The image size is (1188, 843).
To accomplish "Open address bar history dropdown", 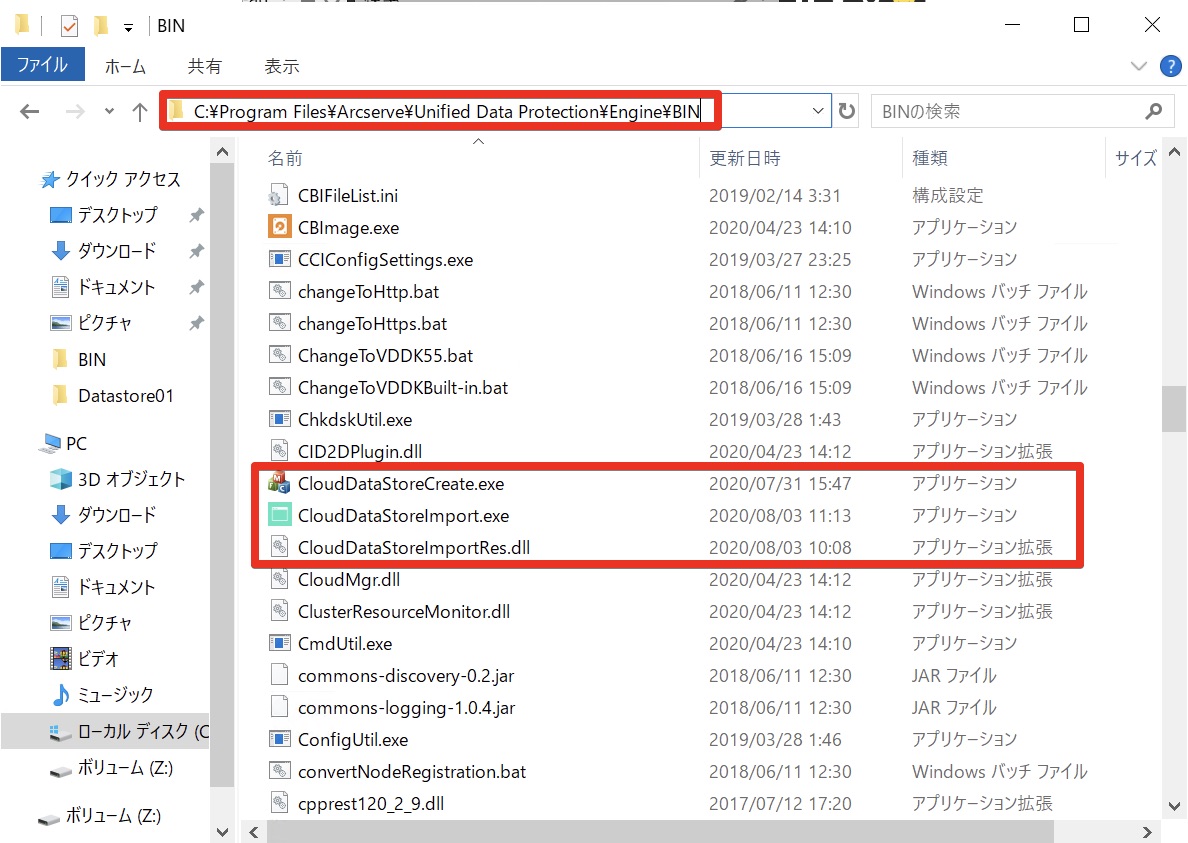I will tap(818, 111).
